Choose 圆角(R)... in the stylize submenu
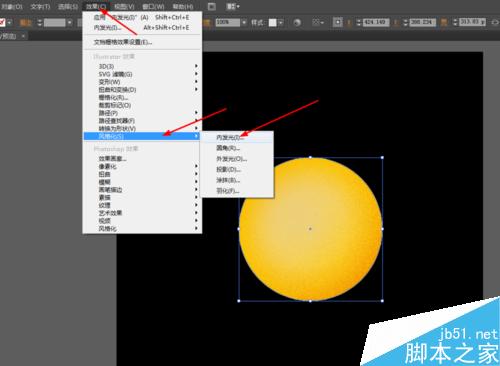This screenshot has height=366, width=500. 237,148
